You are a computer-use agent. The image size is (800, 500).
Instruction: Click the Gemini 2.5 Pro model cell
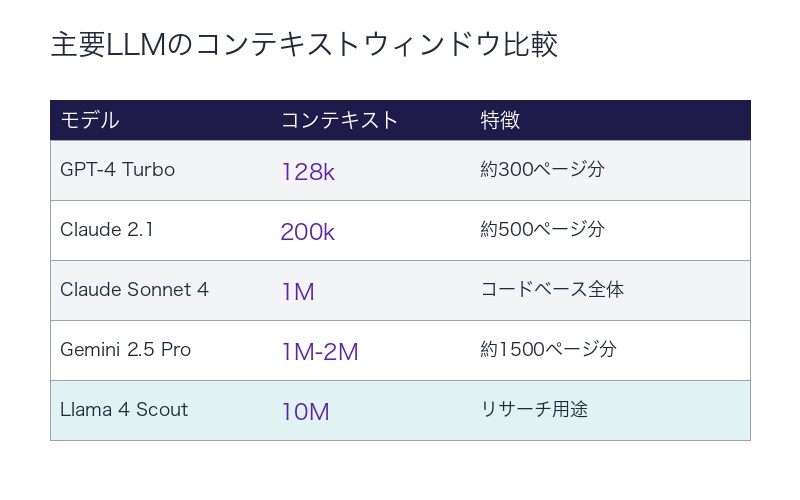pyautogui.click(x=125, y=350)
